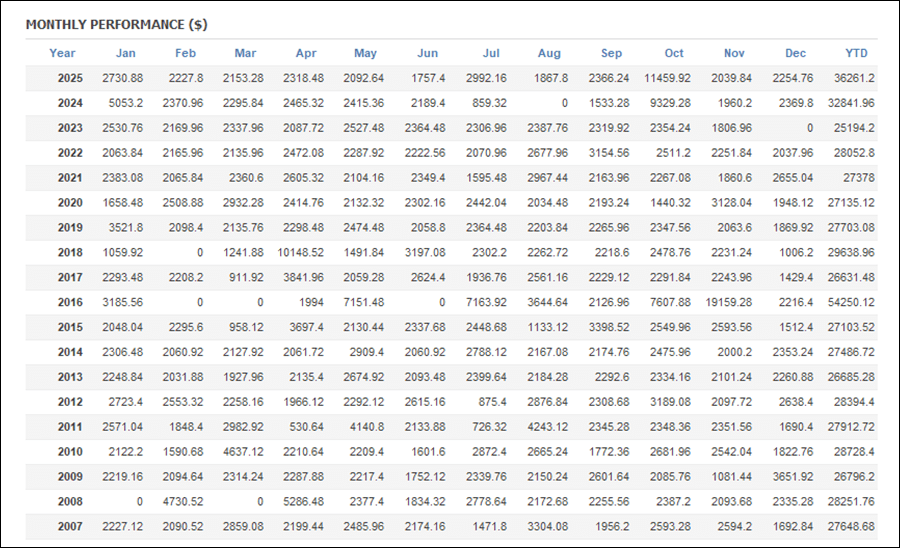The width and height of the screenshot is (900, 548).
Task: Click the 2016 YTD value 54250.12
Action: 850,303
